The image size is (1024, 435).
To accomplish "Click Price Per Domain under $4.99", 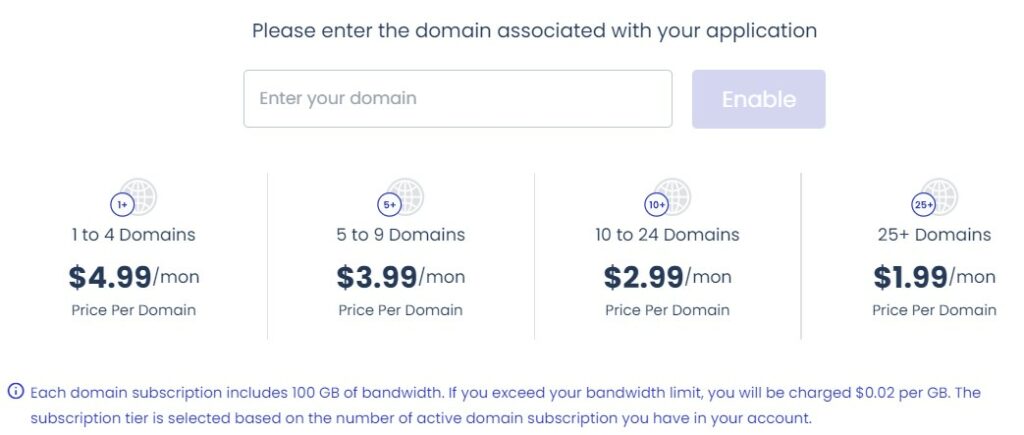I will 134,310.
